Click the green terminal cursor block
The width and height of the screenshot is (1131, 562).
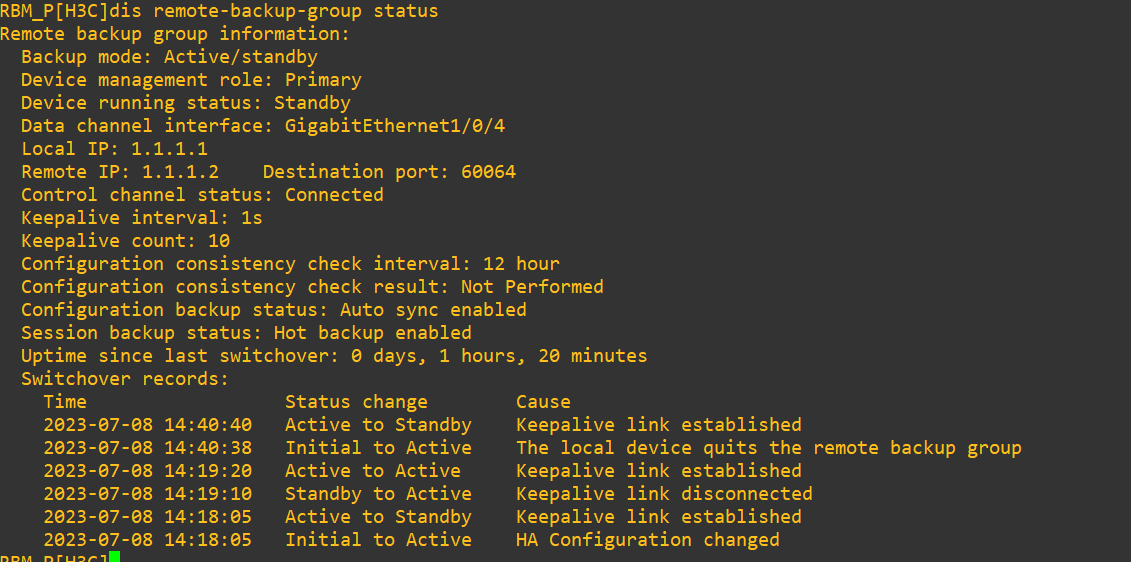[114, 556]
